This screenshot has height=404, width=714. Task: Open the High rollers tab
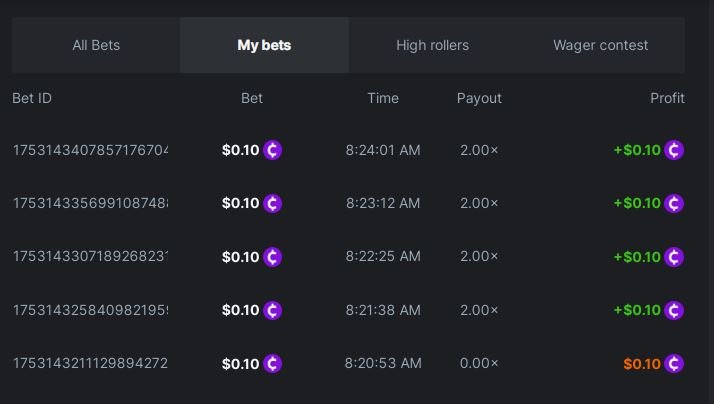[432, 45]
